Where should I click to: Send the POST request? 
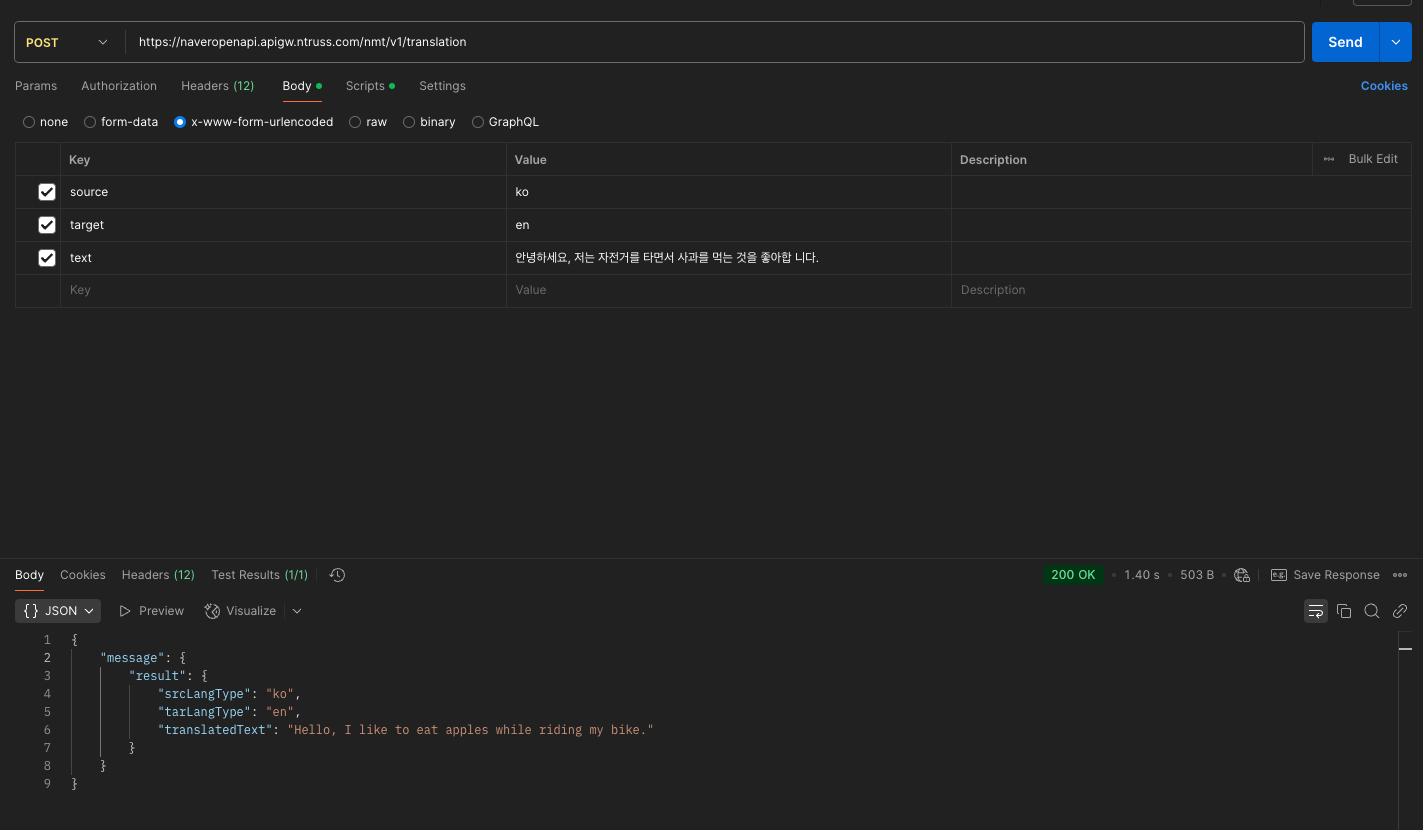click(x=1345, y=42)
